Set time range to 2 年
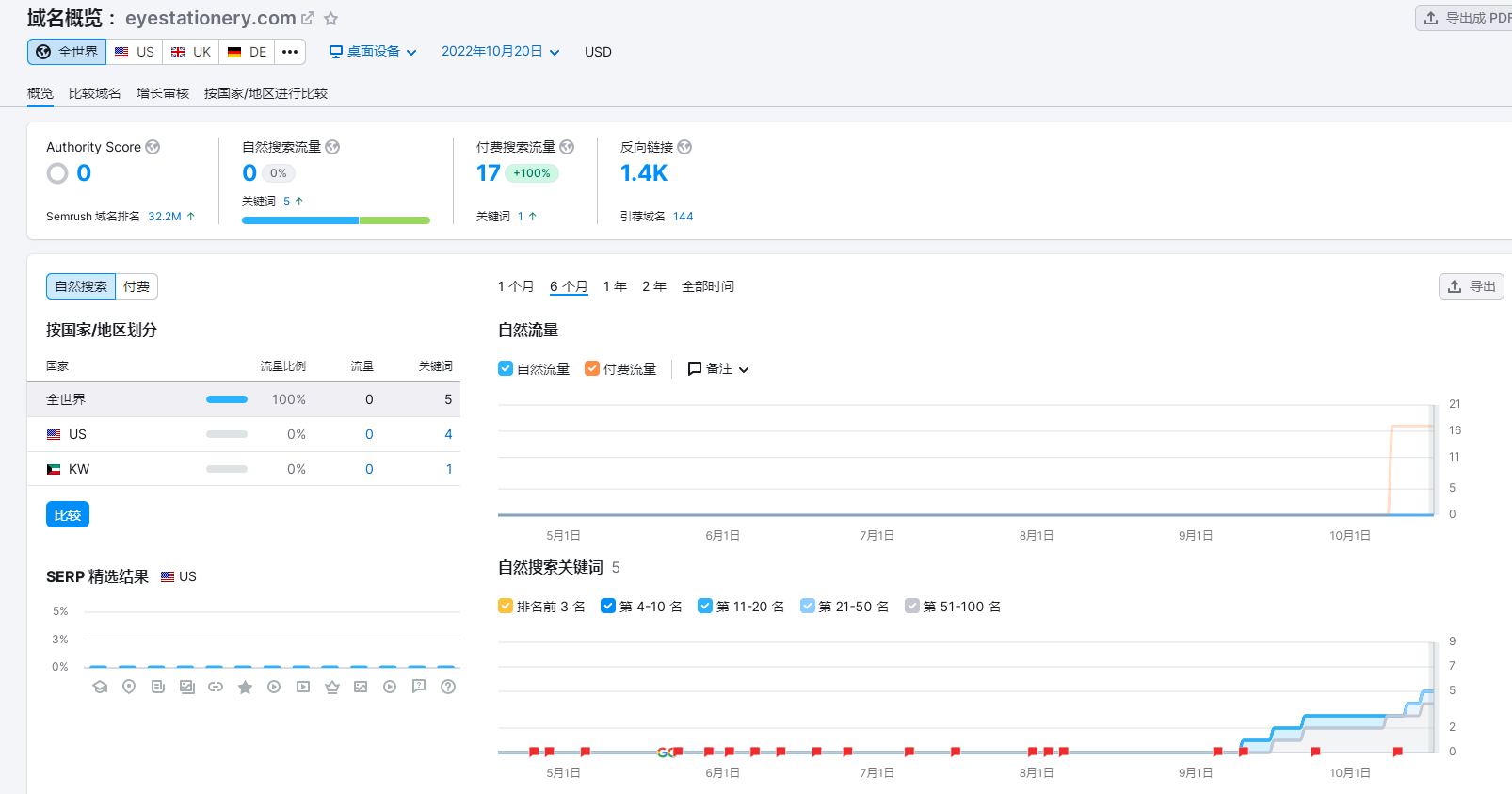The height and width of the screenshot is (794, 1512). (654, 286)
